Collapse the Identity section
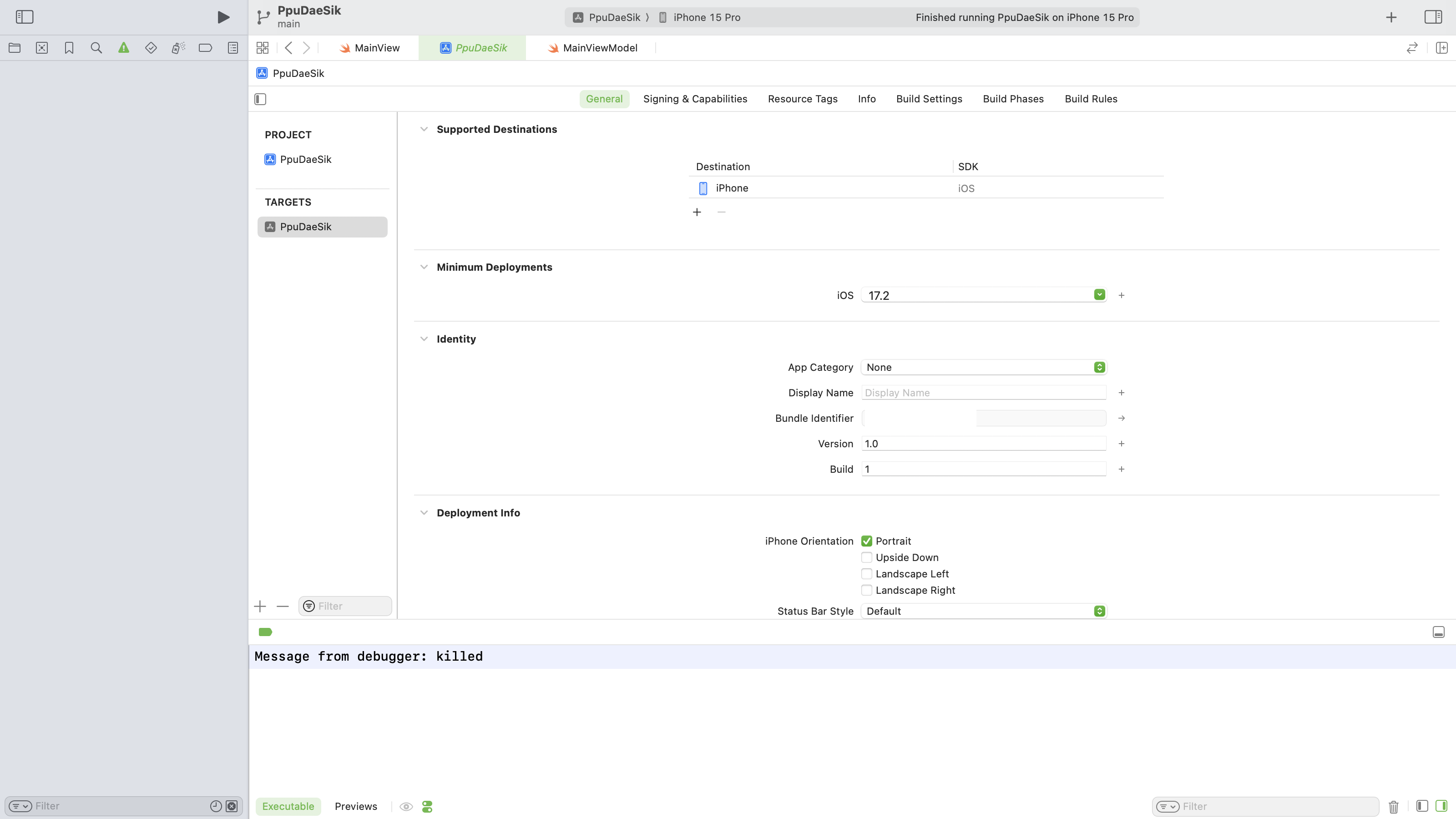This screenshot has height=819, width=1456. (x=424, y=339)
